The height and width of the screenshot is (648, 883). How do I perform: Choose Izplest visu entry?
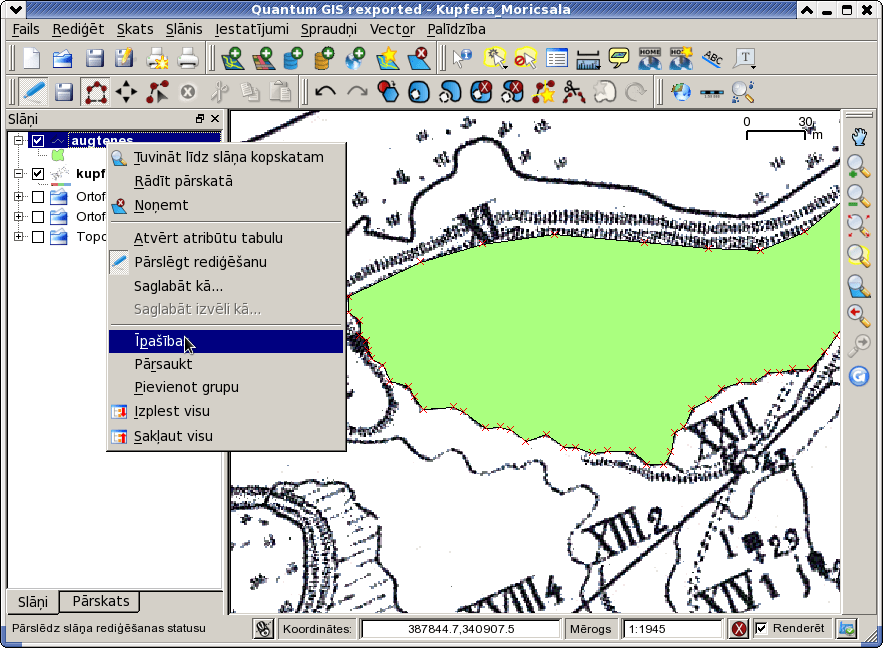226,411
